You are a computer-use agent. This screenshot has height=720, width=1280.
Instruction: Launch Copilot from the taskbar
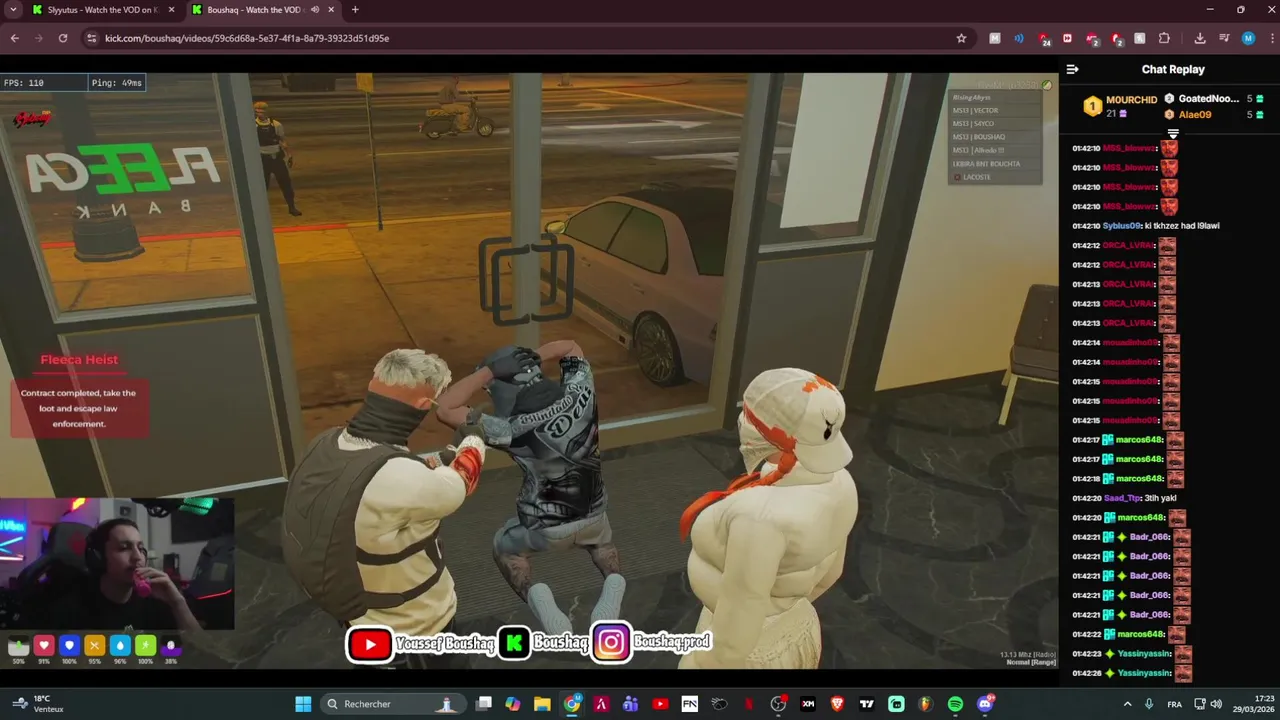(513, 704)
